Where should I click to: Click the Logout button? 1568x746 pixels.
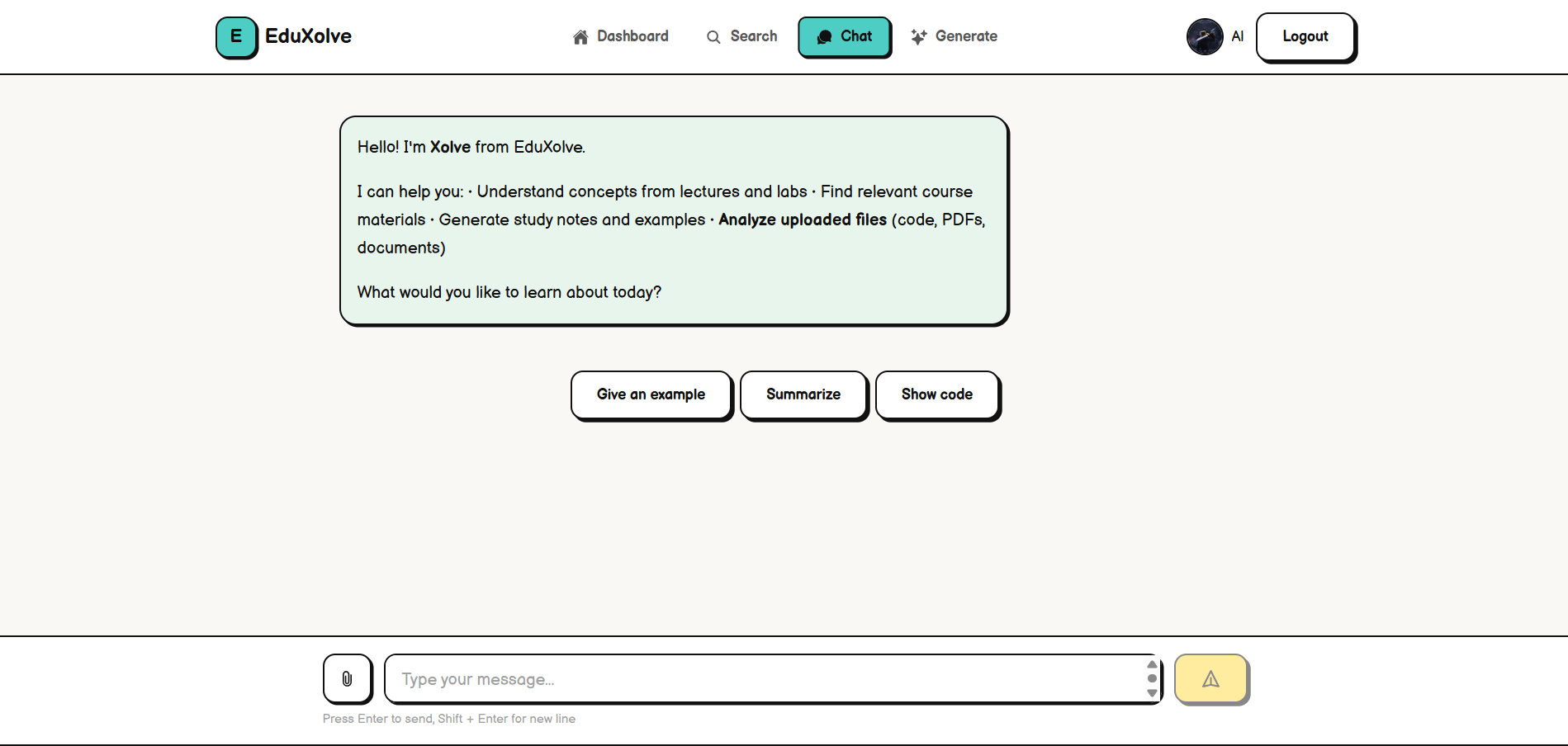click(x=1305, y=36)
